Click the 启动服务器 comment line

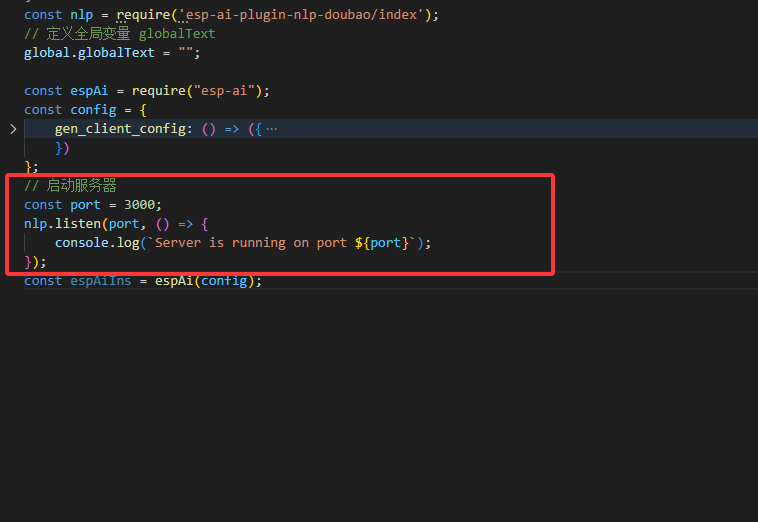click(x=71, y=186)
